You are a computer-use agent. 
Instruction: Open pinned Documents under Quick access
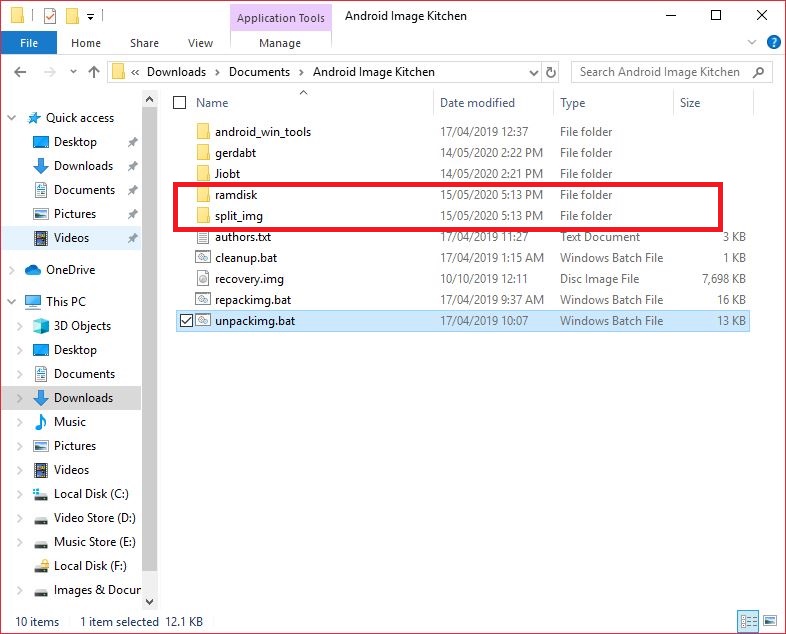pyautogui.click(x=84, y=190)
